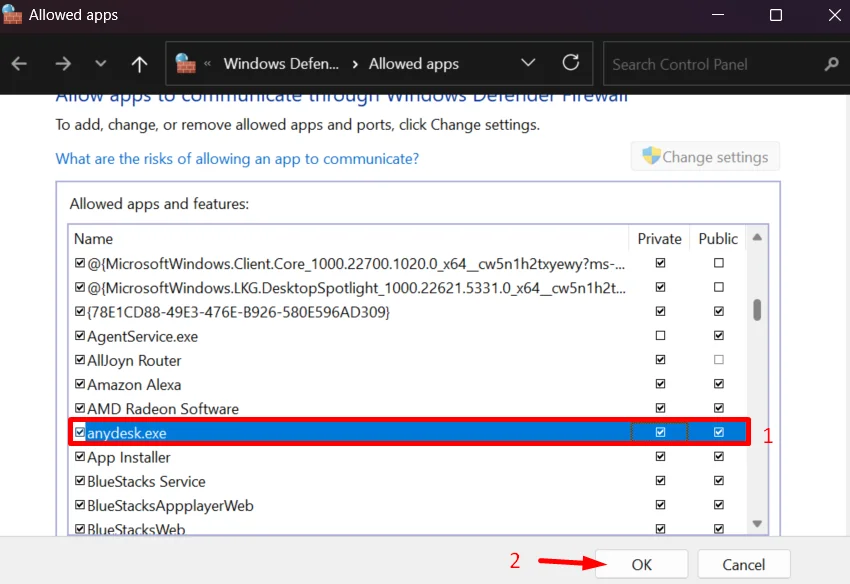Click the list scrollbar thumb
The image size is (850, 584).
(x=757, y=310)
